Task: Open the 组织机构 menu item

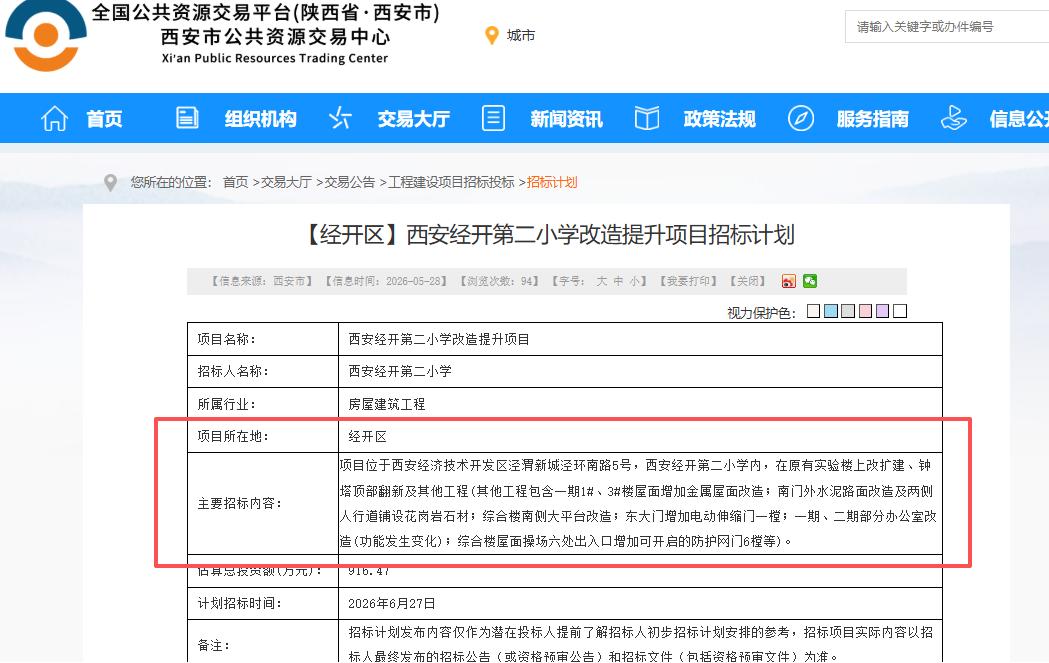Action: pyautogui.click(x=260, y=119)
